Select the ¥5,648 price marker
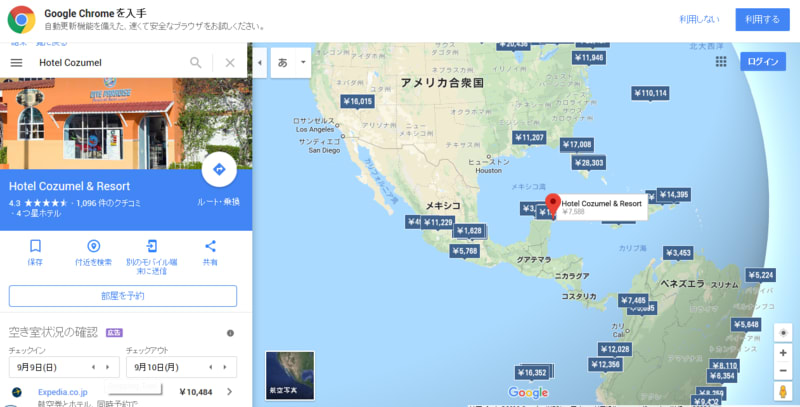This screenshot has width=800, height=407. [745, 325]
